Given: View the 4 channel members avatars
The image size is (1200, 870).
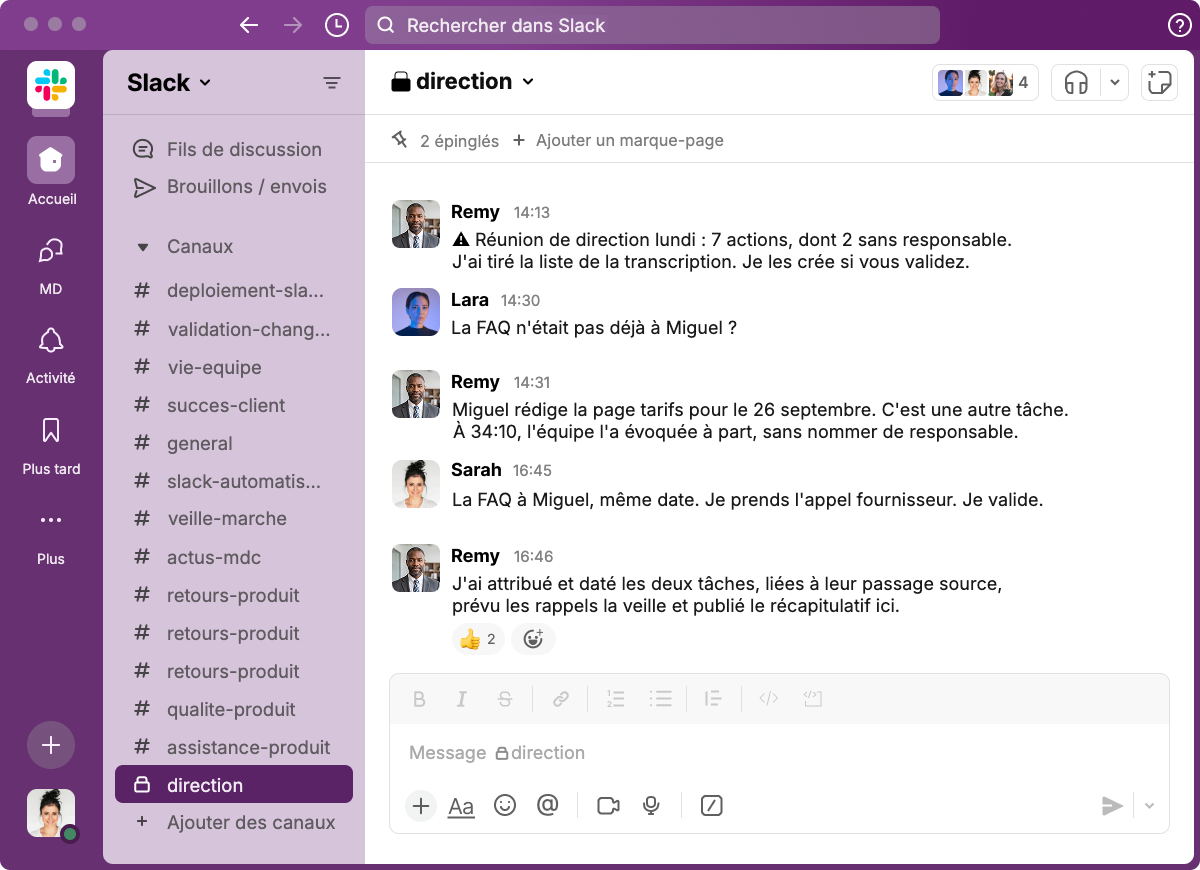Looking at the screenshot, I should click(985, 83).
